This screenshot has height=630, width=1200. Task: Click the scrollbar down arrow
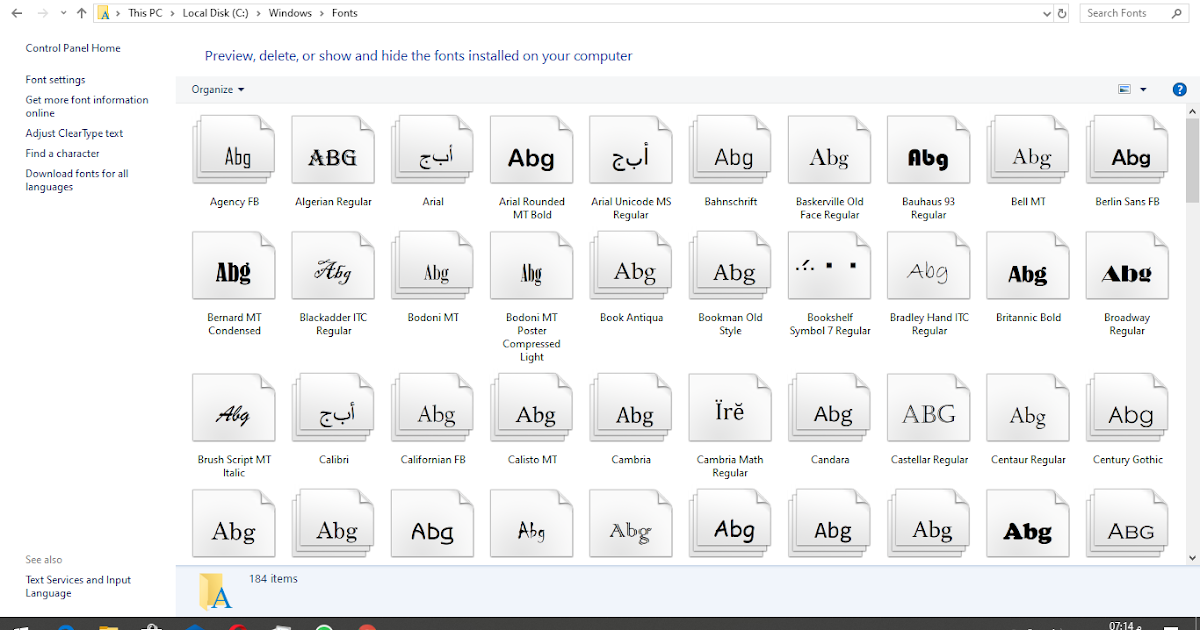click(x=1192, y=556)
